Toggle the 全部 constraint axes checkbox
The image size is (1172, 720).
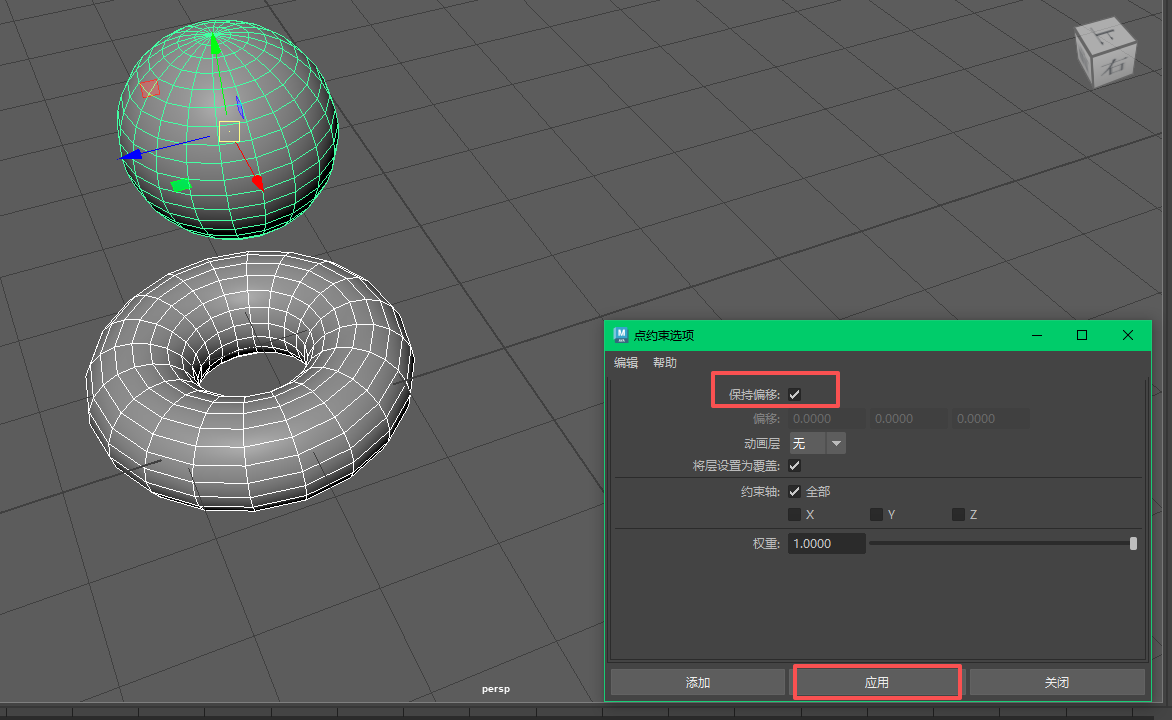click(795, 491)
